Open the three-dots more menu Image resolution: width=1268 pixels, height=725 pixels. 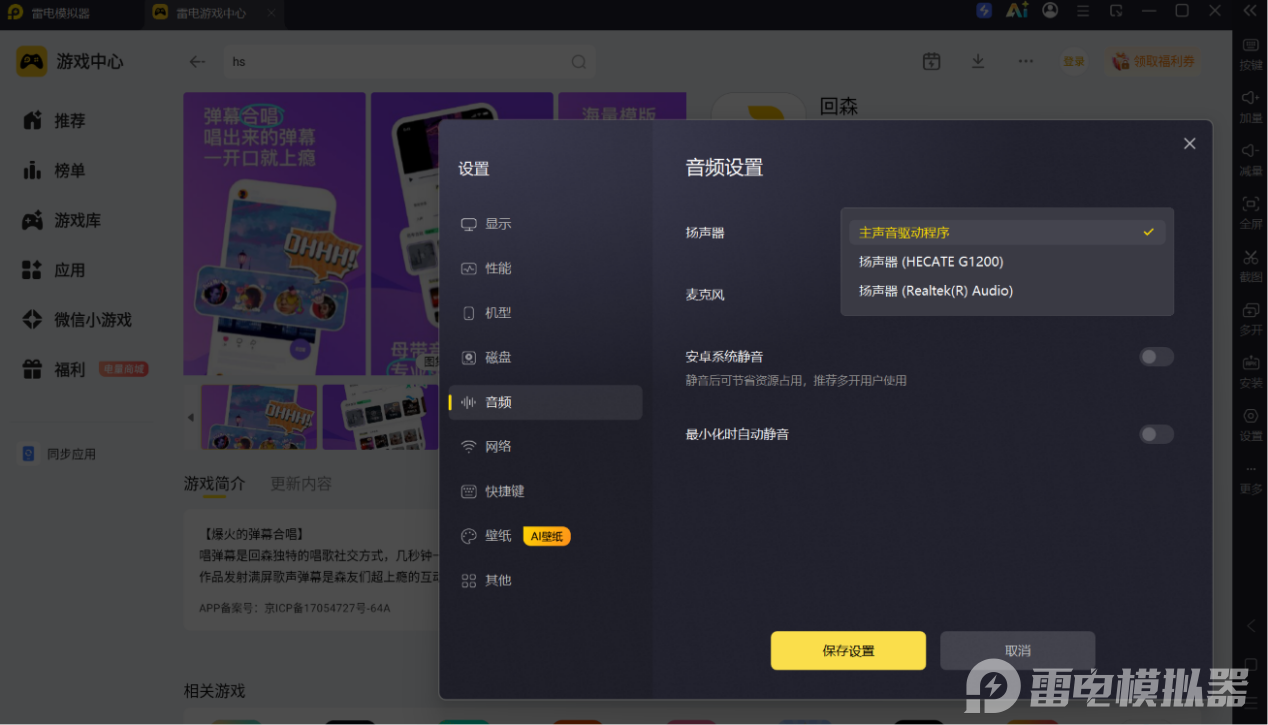(1026, 61)
